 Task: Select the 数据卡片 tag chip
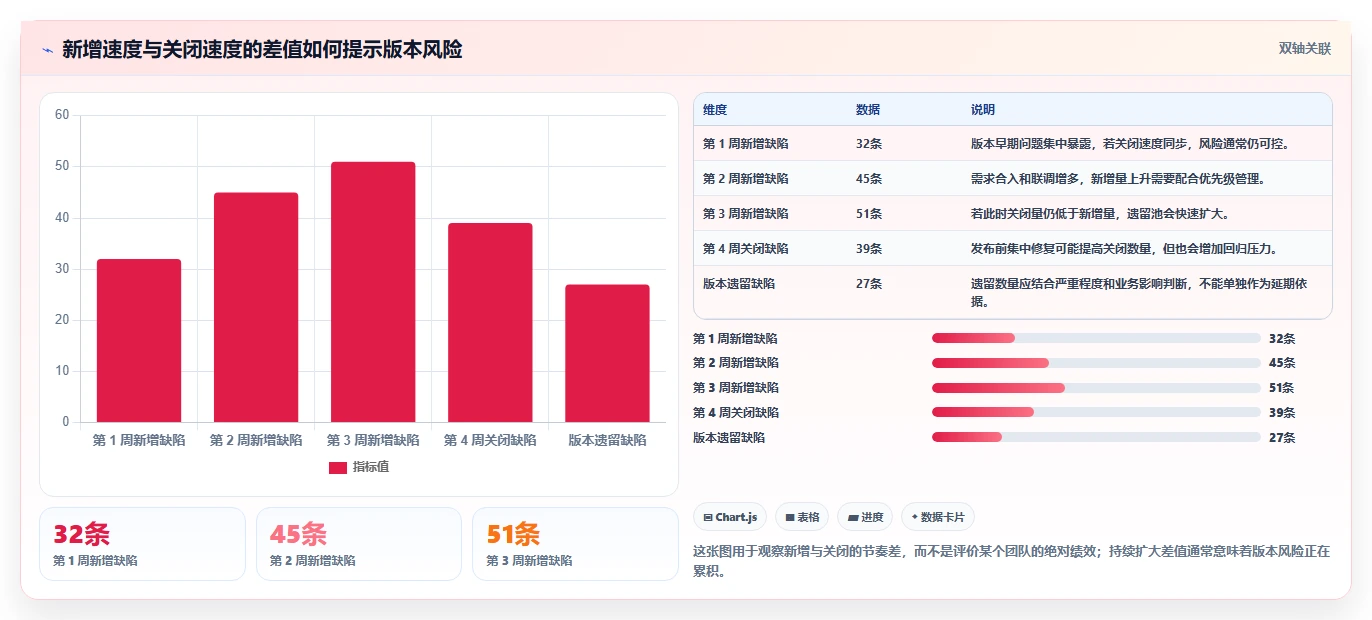pyautogui.click(x=937, y=517)
